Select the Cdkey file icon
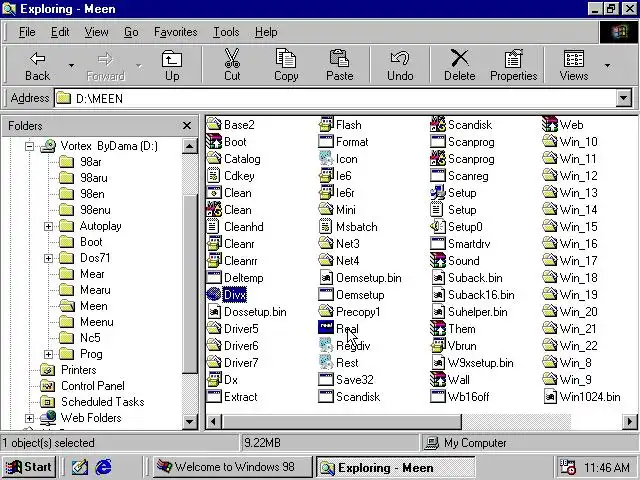The image size is (640, 480). point(213,176)
